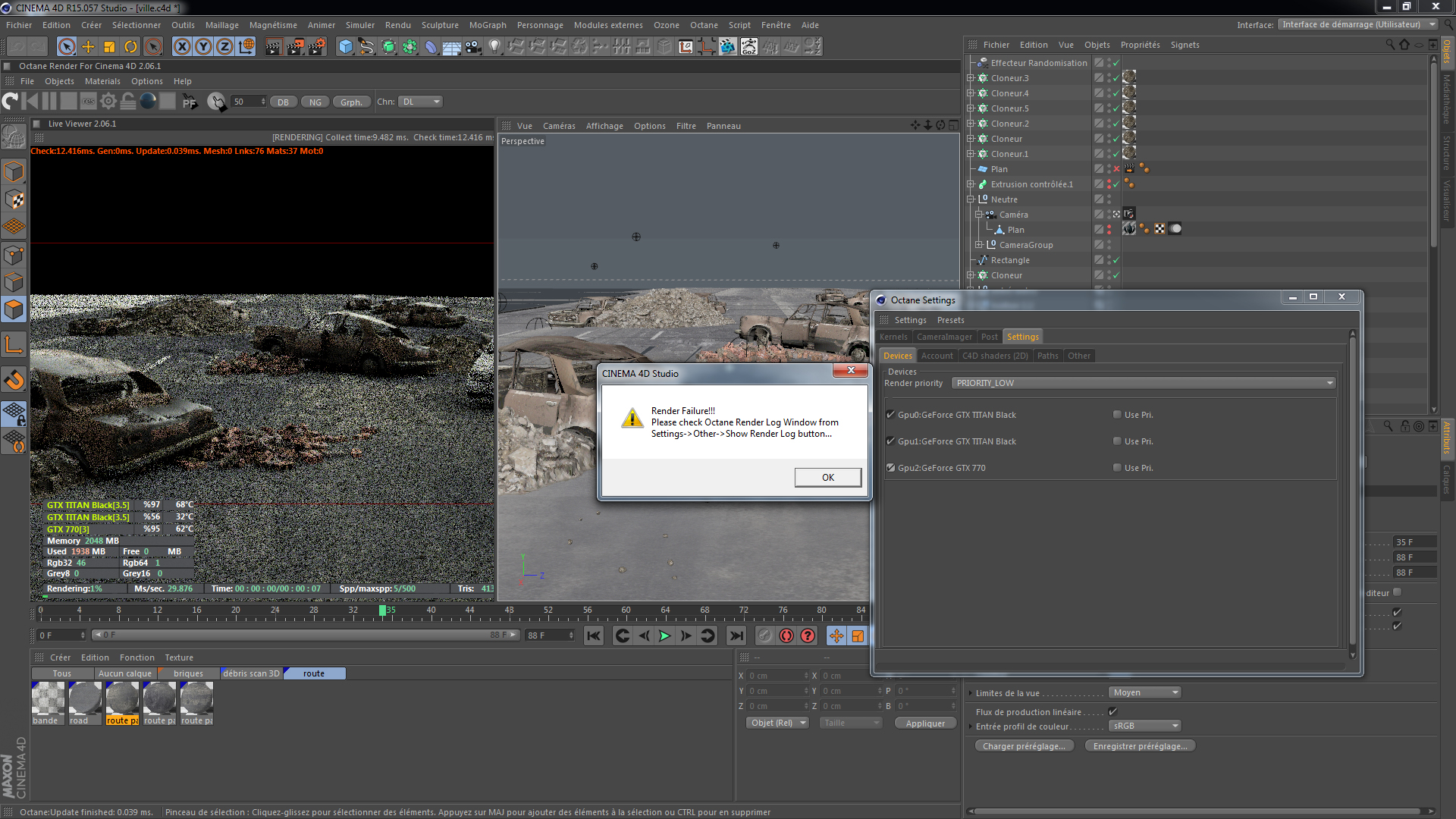Click the Appliquer button
1456x819 pixels.
[925, 723]
